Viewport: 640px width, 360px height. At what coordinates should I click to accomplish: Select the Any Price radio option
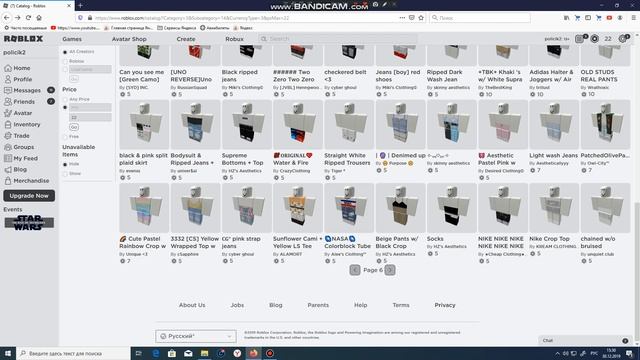pos(65,99)
